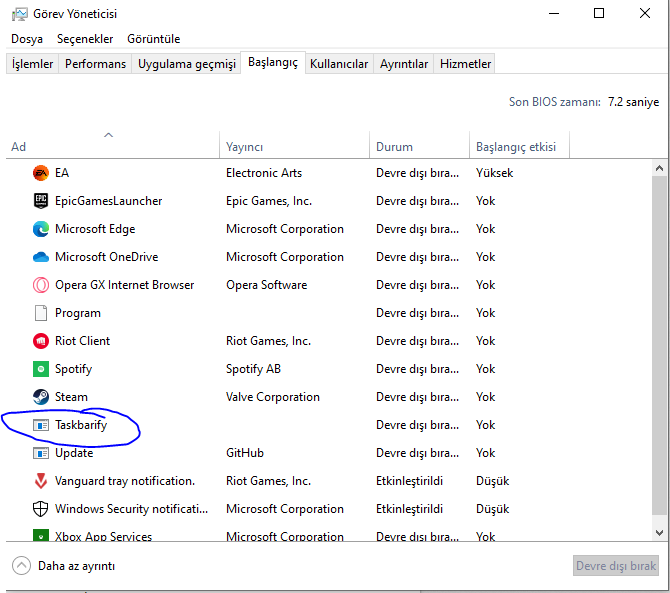Sort by the Ad column header
This screenshot has width=670, height=593.
click(113, 145)
